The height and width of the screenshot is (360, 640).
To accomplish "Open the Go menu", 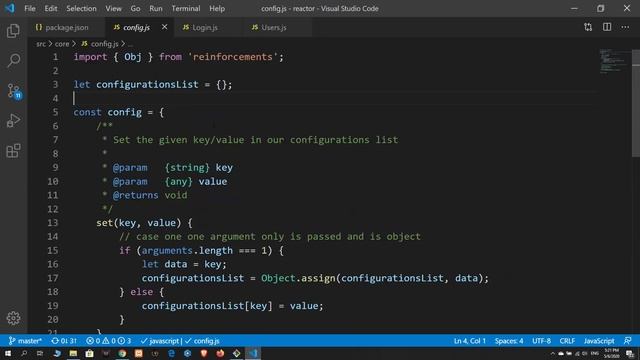I will coord(136,8).
